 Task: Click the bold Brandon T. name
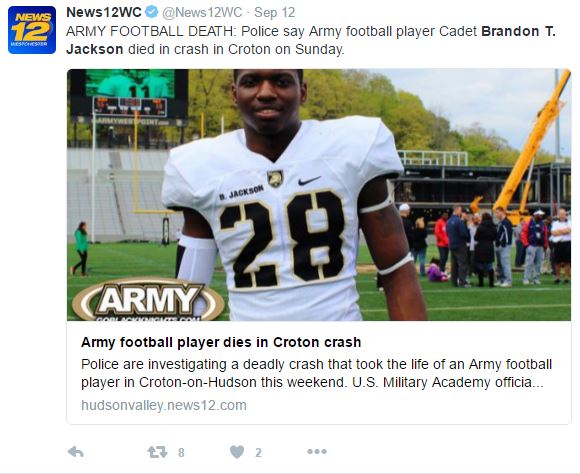(519, 31)
